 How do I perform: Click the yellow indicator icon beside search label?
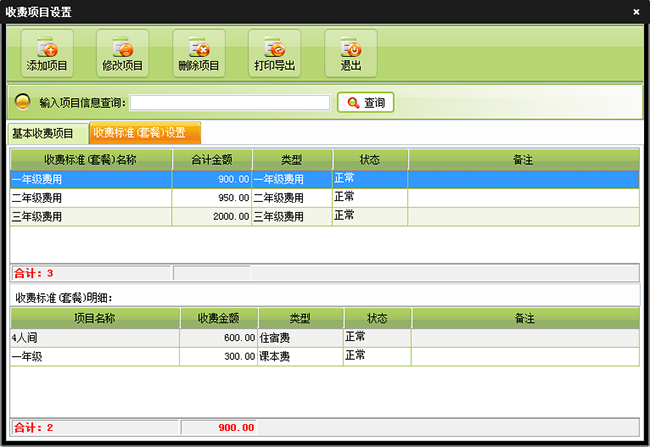pyautogui.click(x=24, y=102)
